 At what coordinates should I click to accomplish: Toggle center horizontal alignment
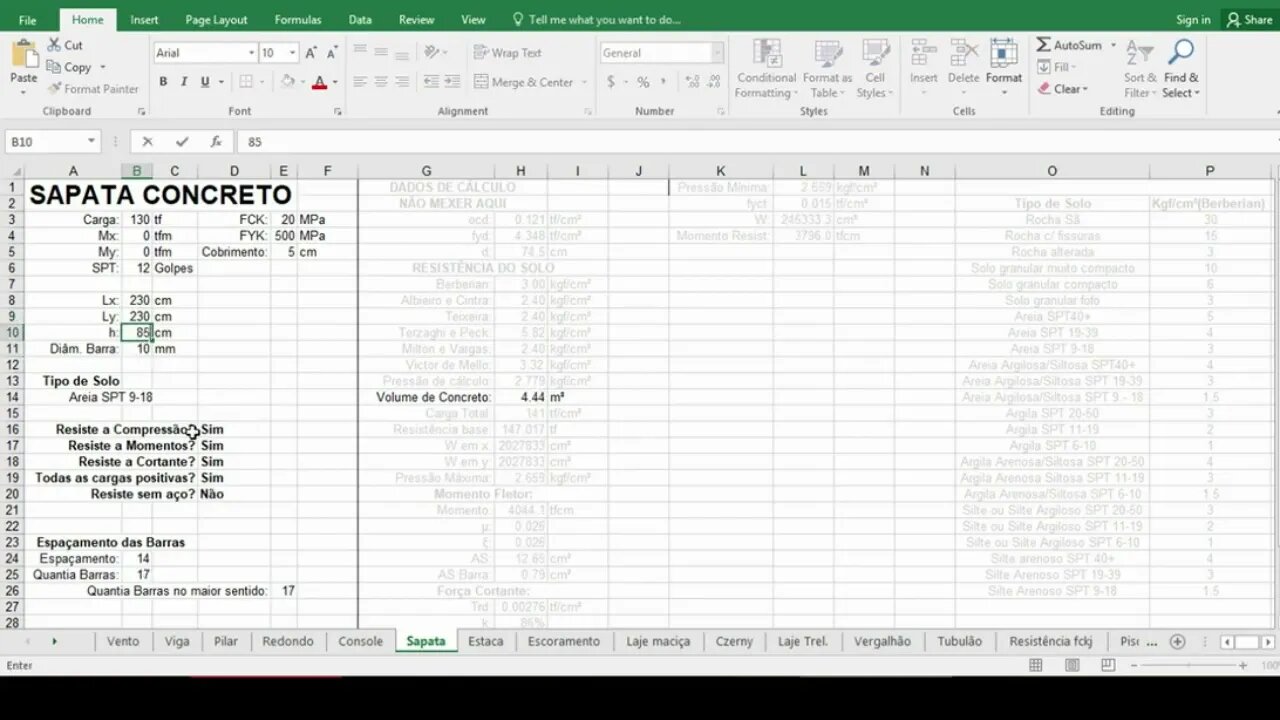tap(381, 82)
